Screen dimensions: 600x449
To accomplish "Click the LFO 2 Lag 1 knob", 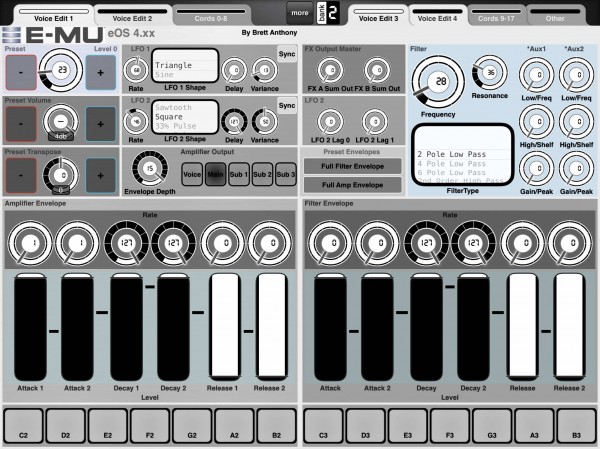I will click(x=375, y=122).
